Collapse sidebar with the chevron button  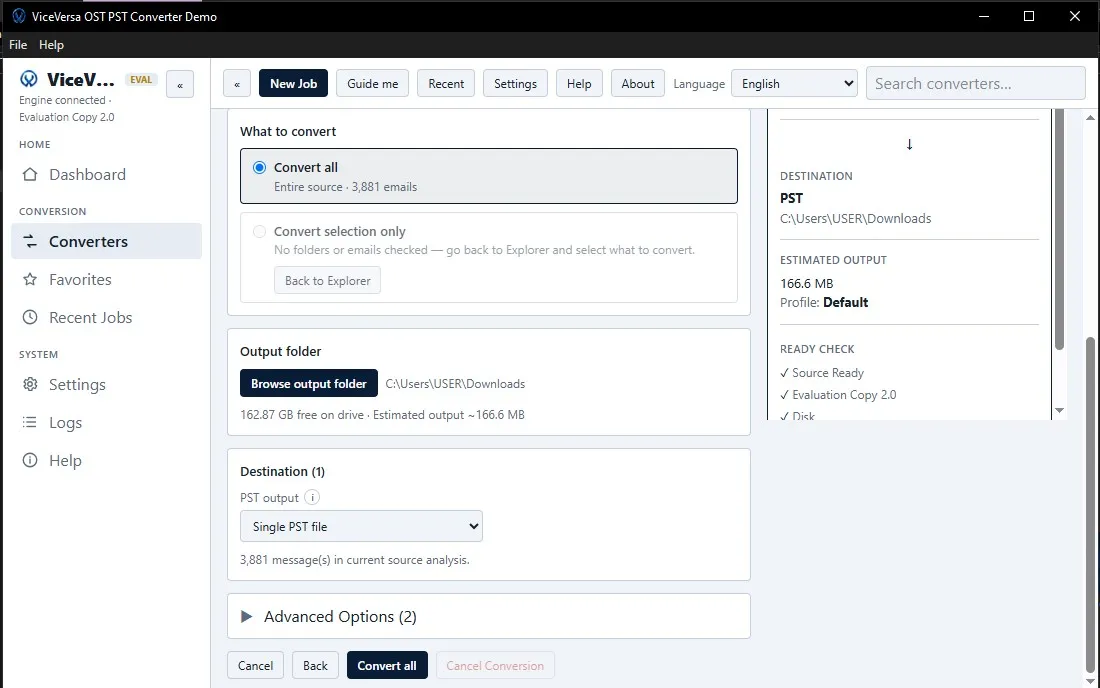pyautogui.click(x=180, y=84)
